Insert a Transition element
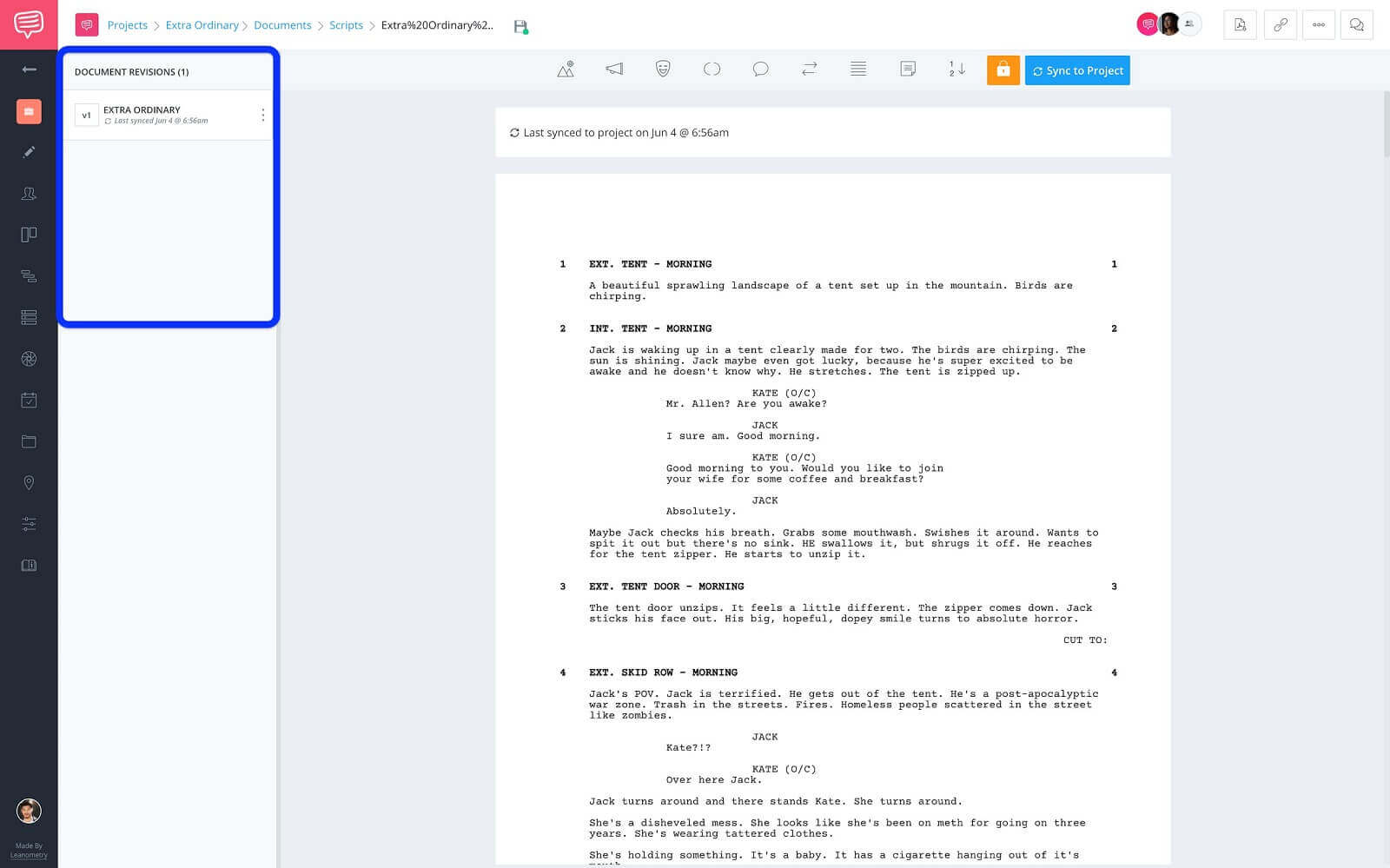 click(809, 70)
